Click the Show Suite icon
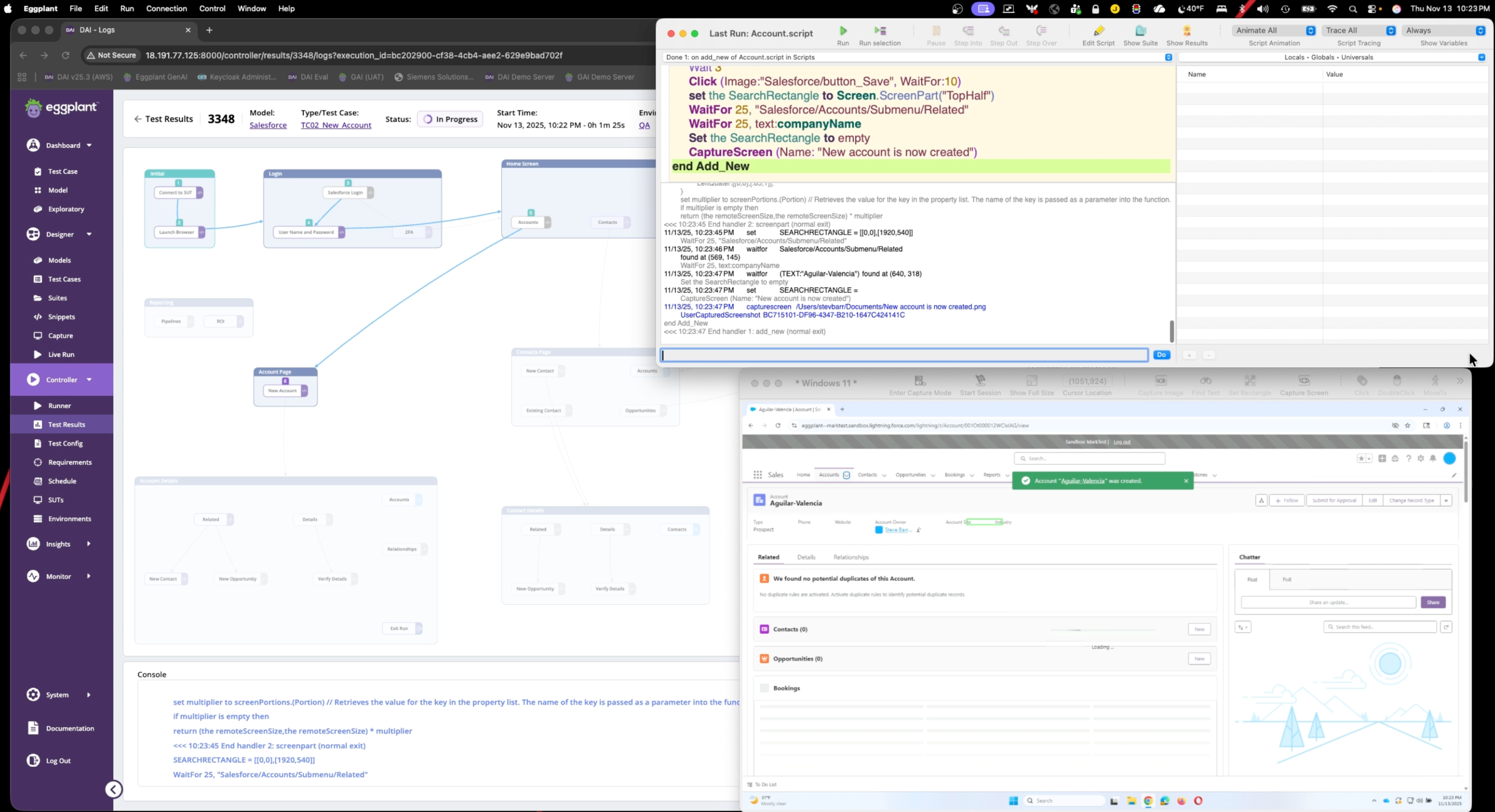The image size is (1495, 812). coord(1140,31)
